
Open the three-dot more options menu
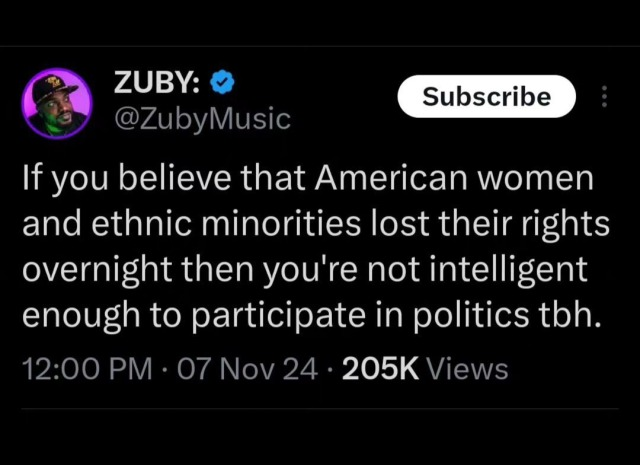(603, 97)
